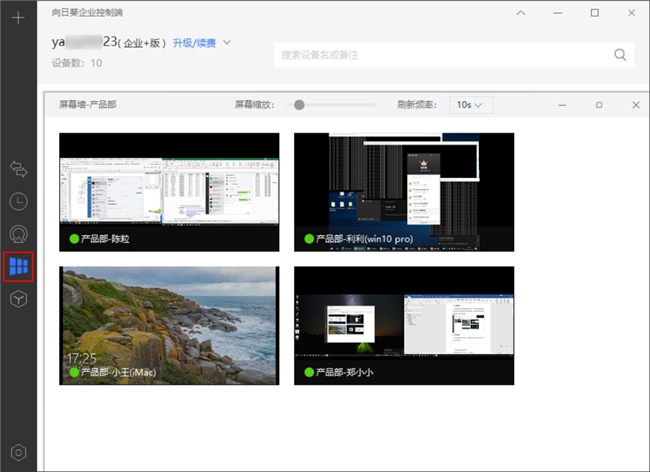Open 产品部-小王(iMac) screen thumbnail
Image resolution: width=650 pixels, height=472 pixels.
(169, 325)
